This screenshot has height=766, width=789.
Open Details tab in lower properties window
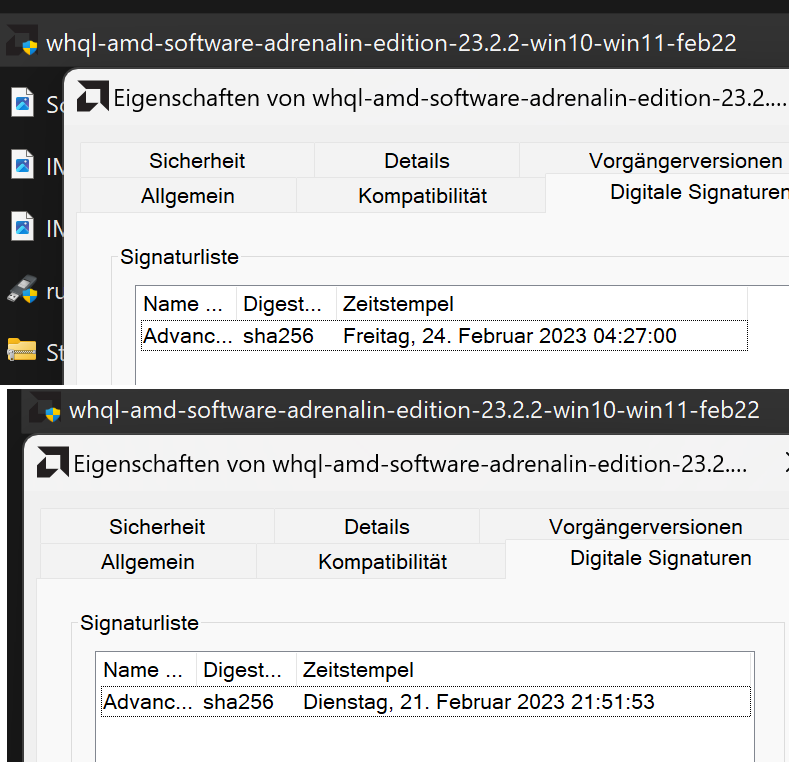coord(376,526)
